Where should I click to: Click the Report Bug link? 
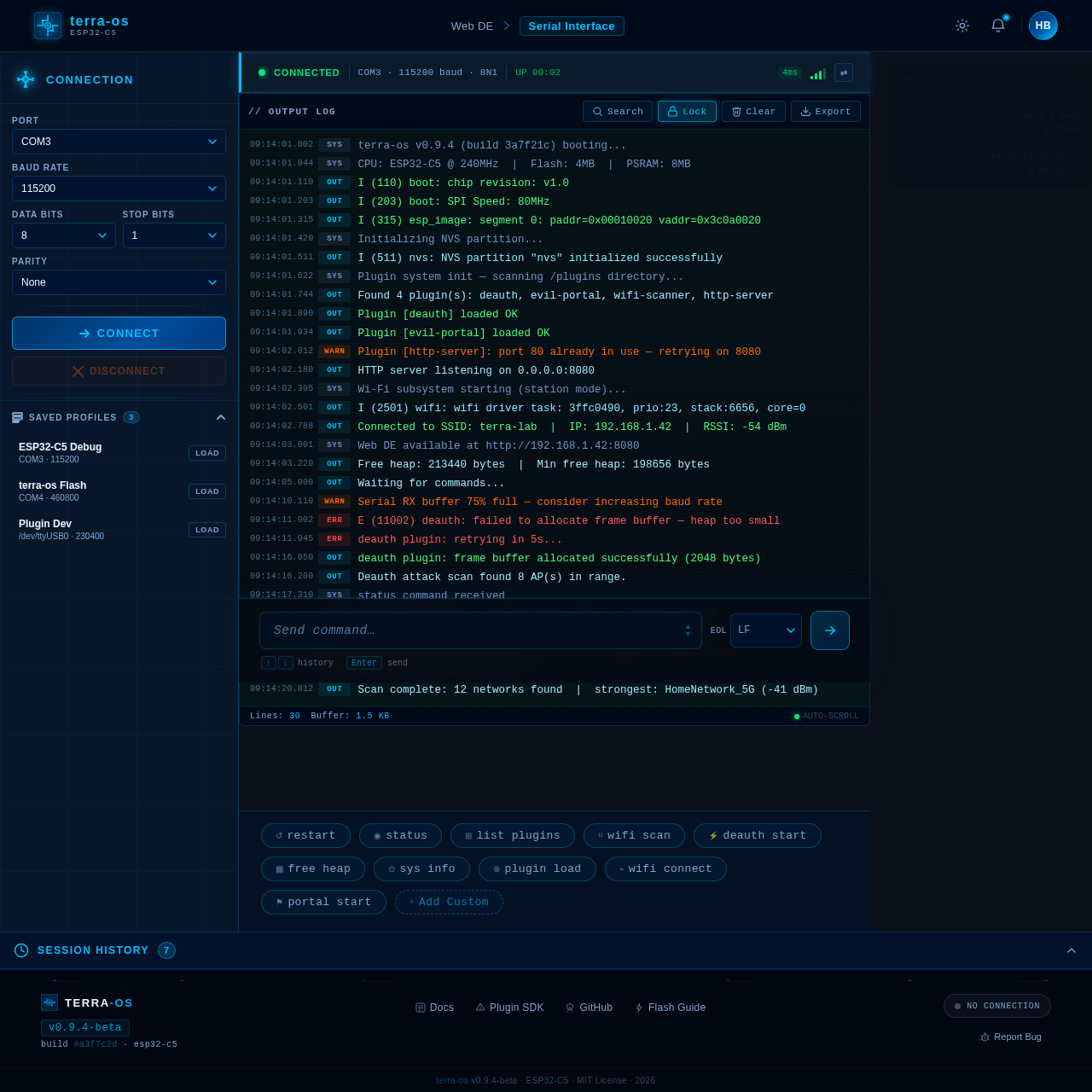pyautogui.click(x=1011, y=1037)
